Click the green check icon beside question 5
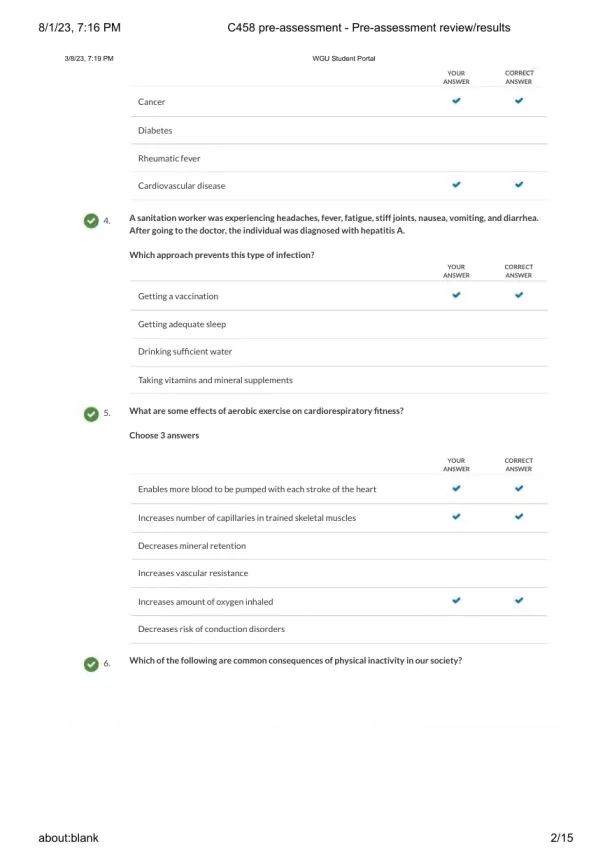This screenshot has width=612, height=867. 92,412
